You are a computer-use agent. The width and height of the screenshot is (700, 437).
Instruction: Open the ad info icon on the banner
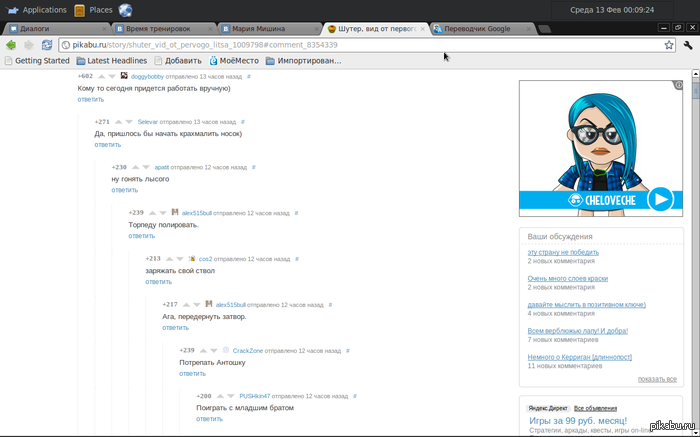pos(679,85)
